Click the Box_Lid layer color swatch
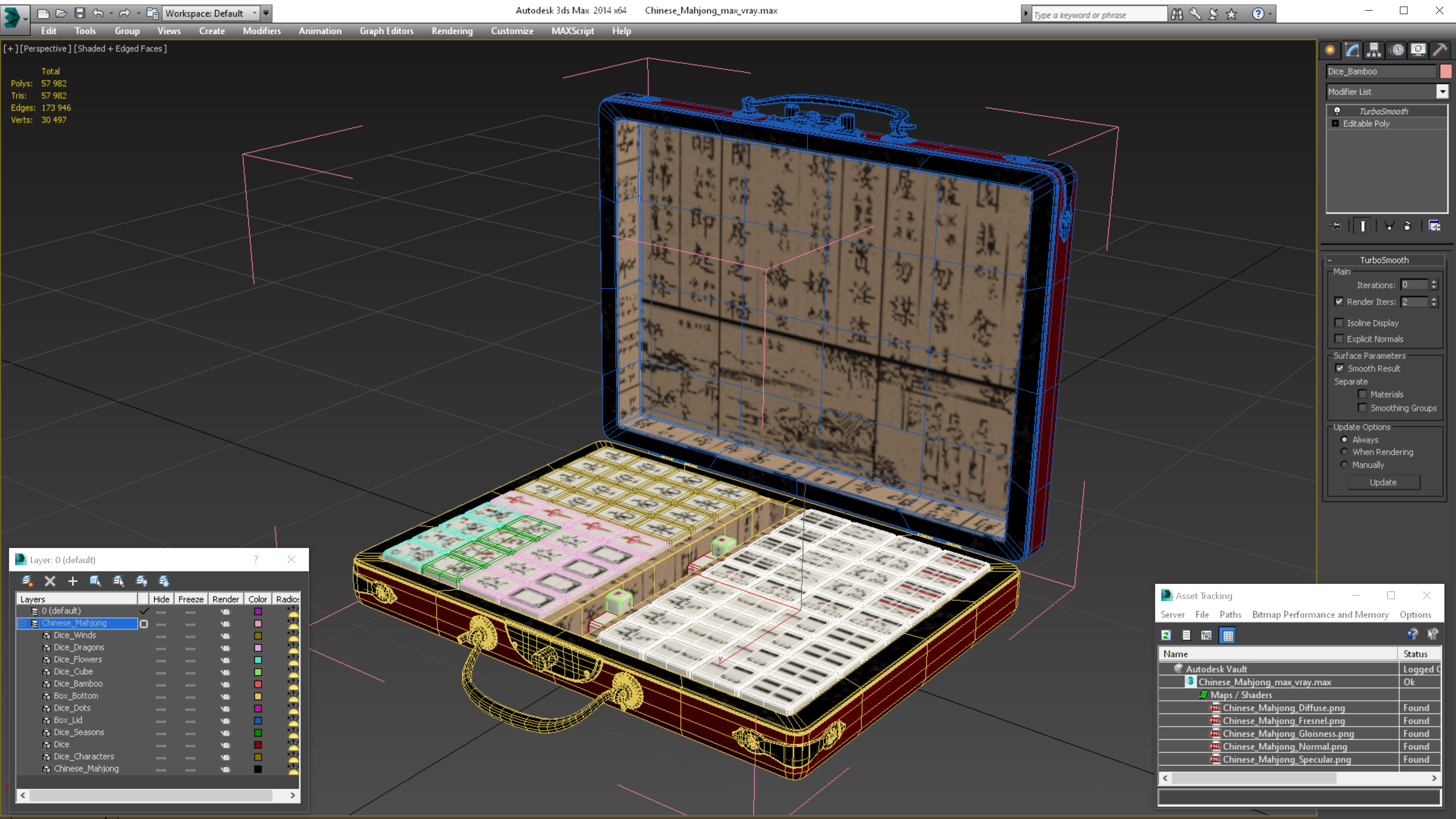Screen dimensions: 1456x819 click(258, 720)
